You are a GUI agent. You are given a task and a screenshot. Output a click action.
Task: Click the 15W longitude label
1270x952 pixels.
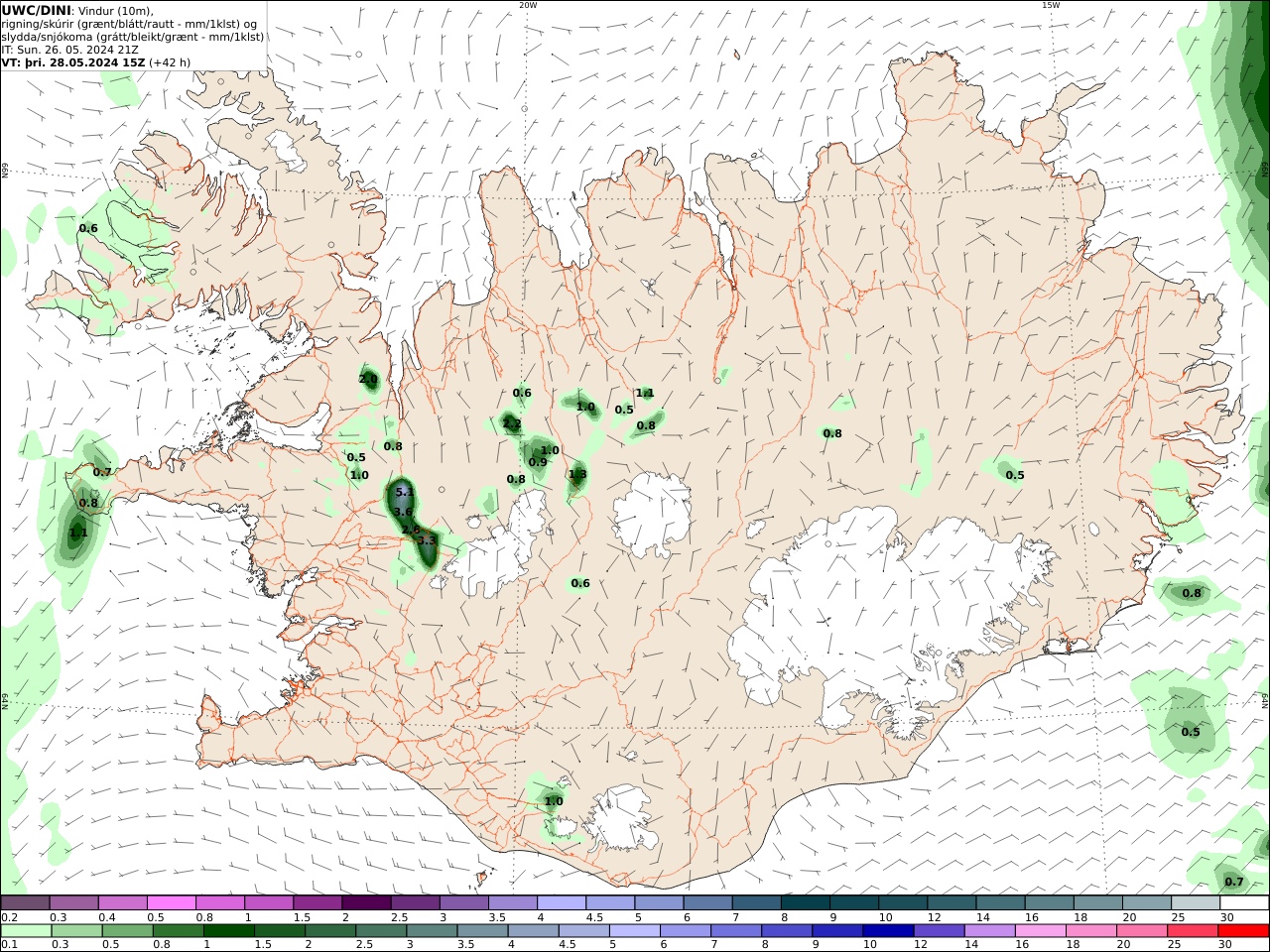pos(1051,5)
